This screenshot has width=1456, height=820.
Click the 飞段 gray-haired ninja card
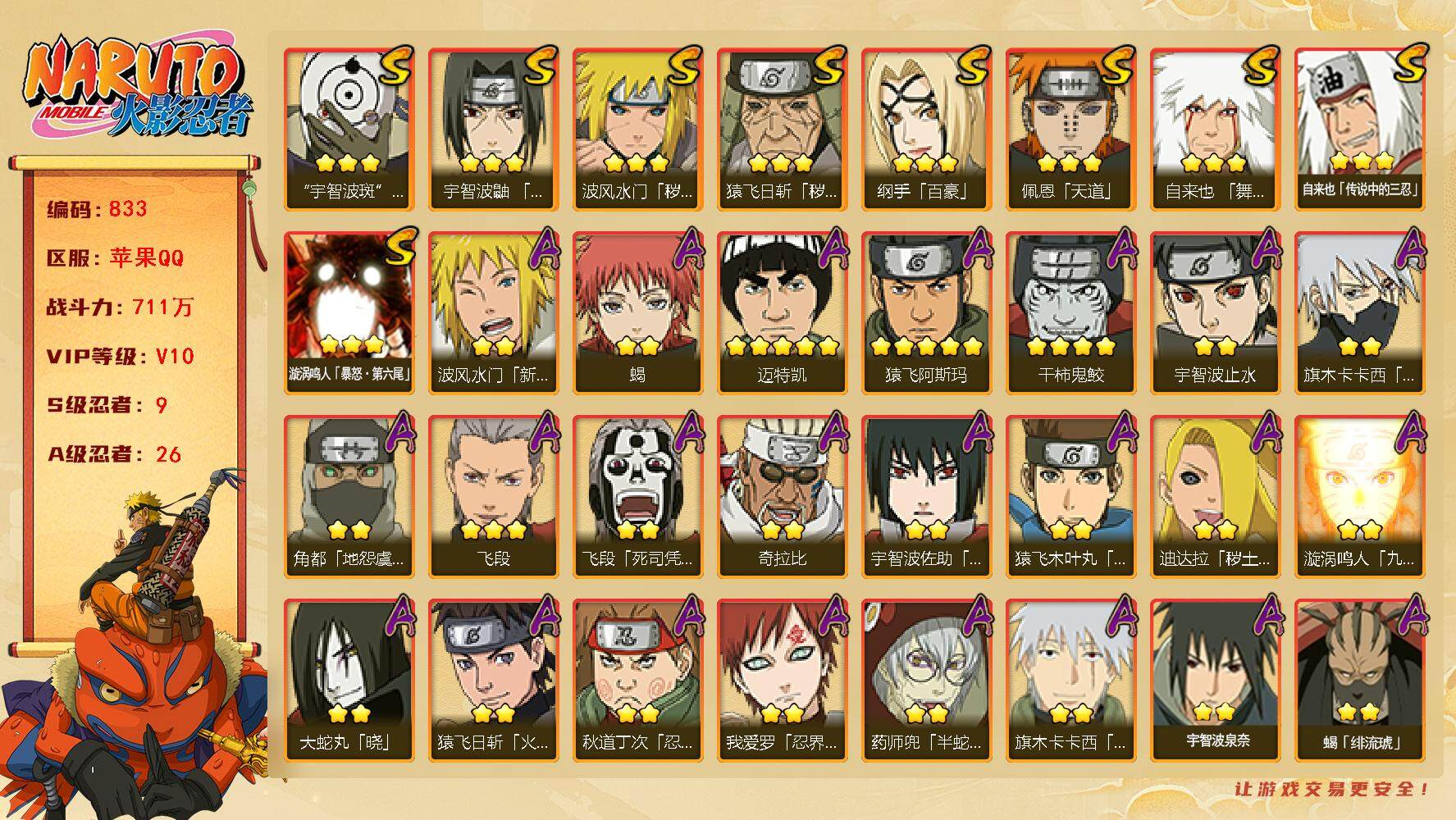click(x=493, y=497)
